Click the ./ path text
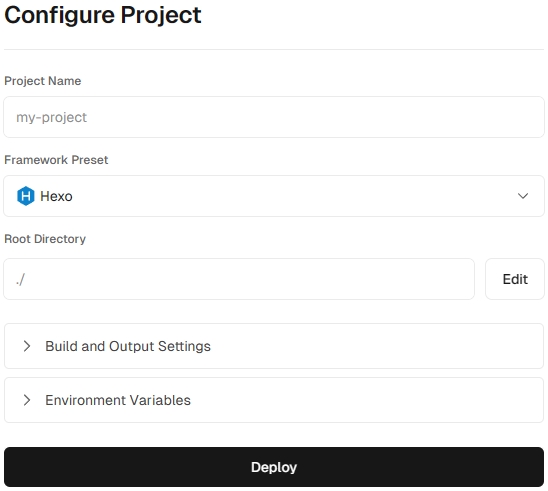The height and width of the screenshot is (491, 548). pos(21,279)
